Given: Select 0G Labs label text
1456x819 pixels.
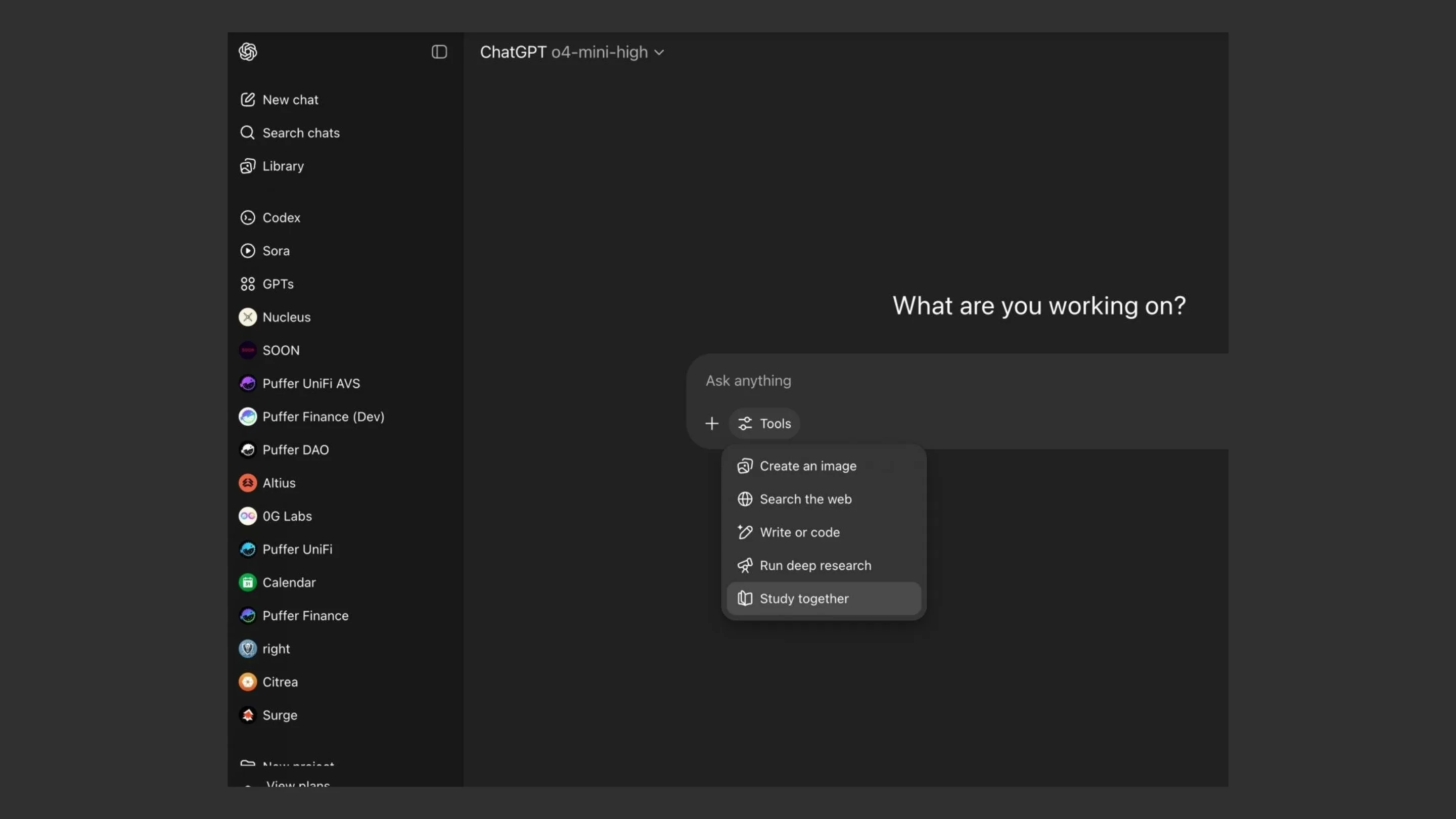Looking at the screenshot, I should (287, 516).
